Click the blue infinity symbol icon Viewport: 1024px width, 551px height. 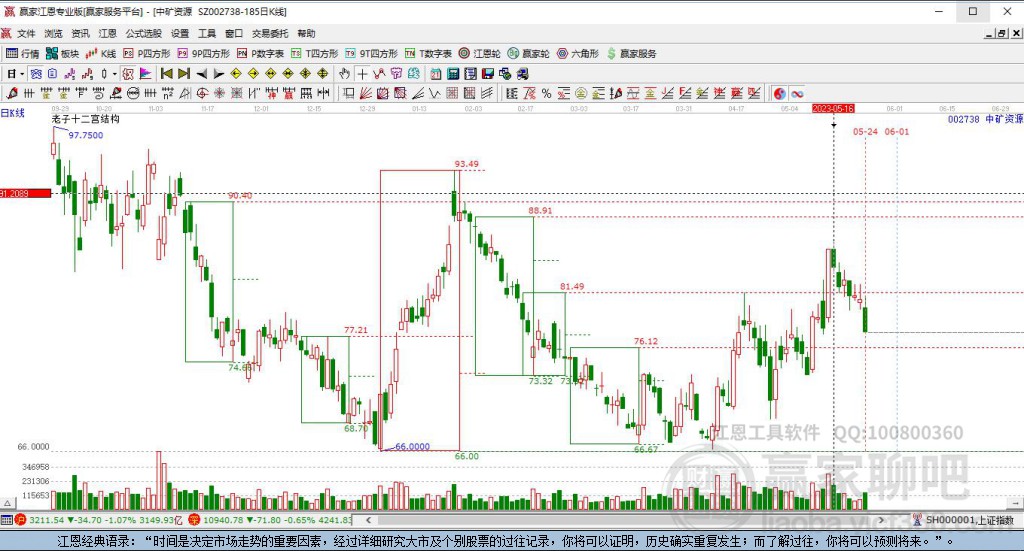coord(797,93)
